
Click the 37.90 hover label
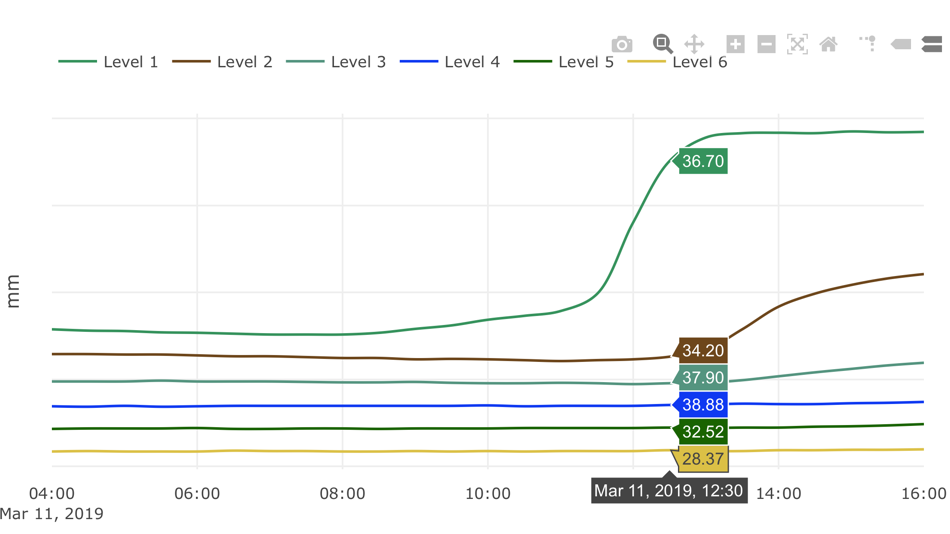click(x=703, y=378)
